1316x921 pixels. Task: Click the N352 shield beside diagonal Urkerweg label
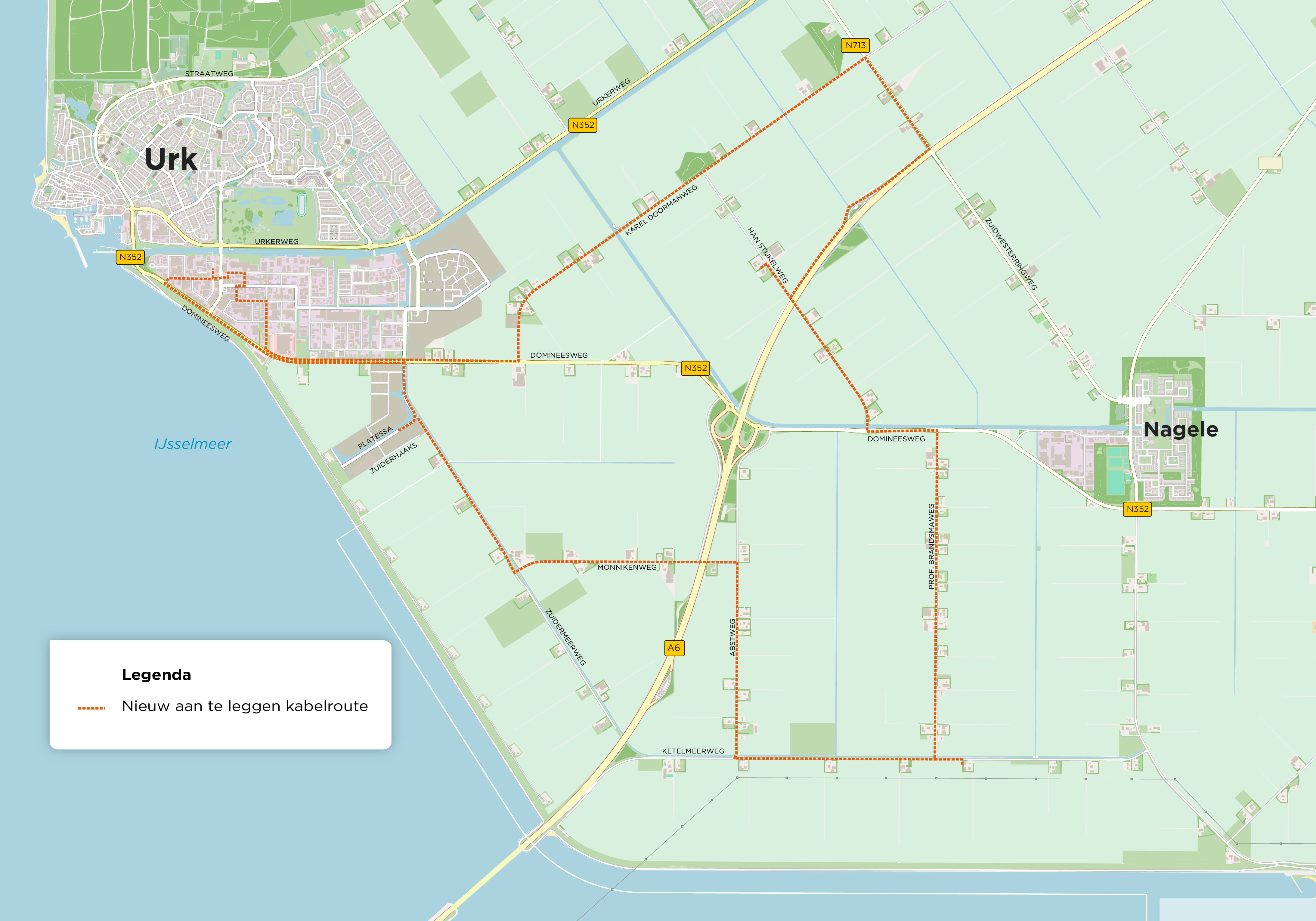(x=583, y=125)
